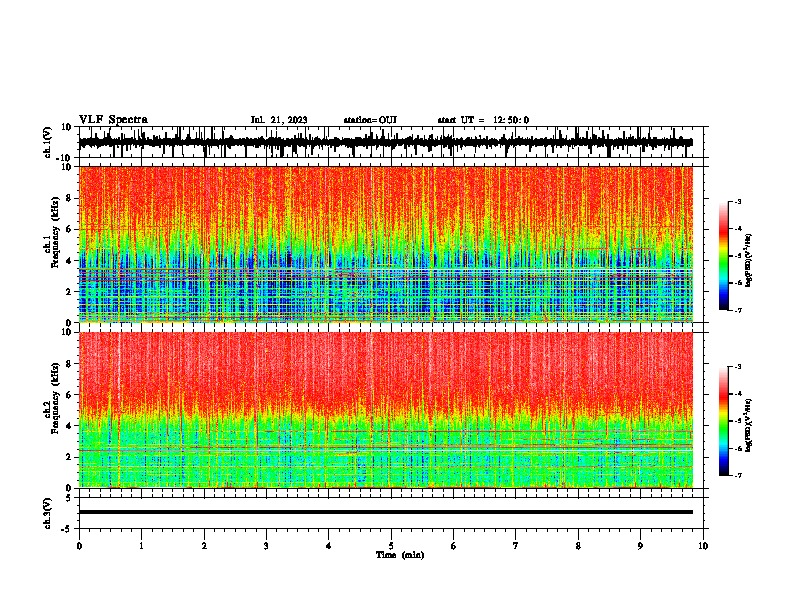The width and height of the screenshot is (792, 612).
Task: Click the "-7" tick on ch.2 color bar
Action: click(x=737, y=475)
